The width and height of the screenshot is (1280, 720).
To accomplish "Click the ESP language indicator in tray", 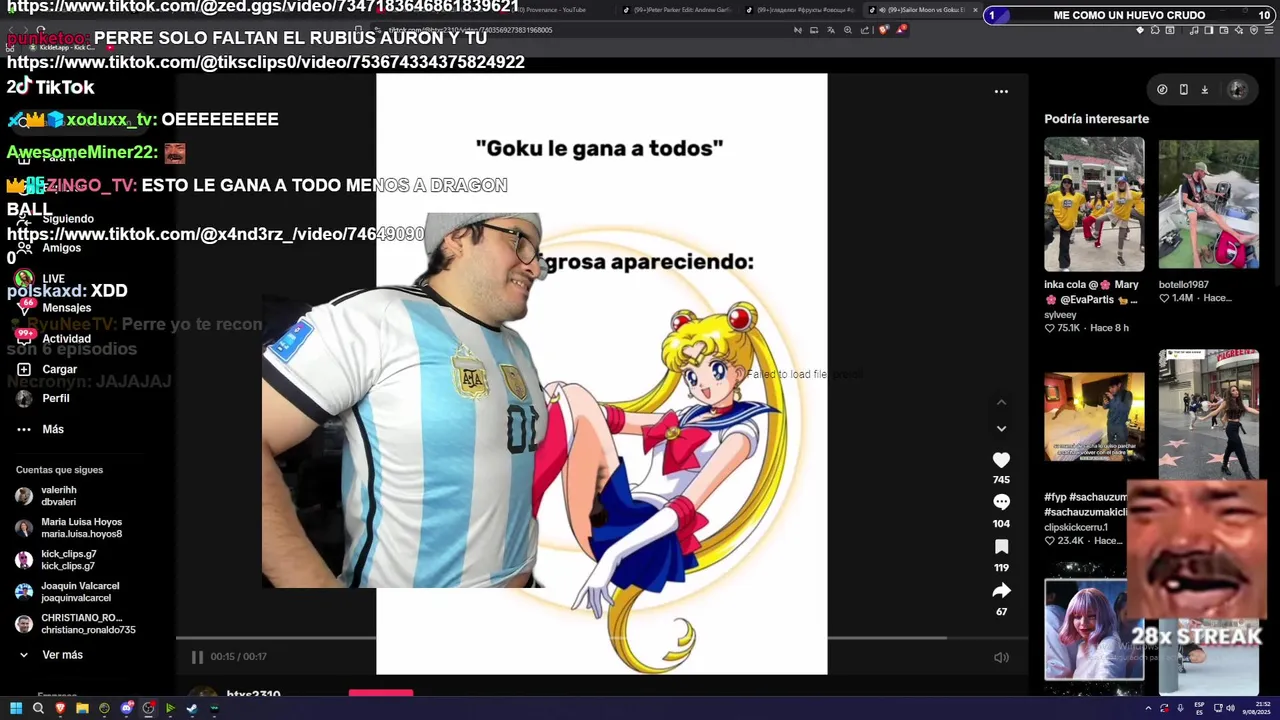I will (x=1199, y=709).
